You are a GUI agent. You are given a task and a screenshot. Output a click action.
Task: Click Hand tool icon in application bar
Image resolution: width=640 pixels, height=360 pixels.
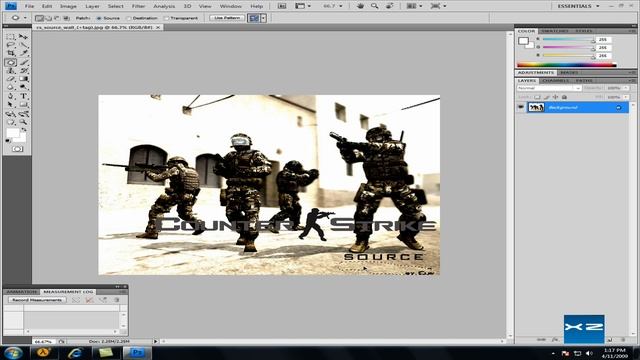click(360, 6)
